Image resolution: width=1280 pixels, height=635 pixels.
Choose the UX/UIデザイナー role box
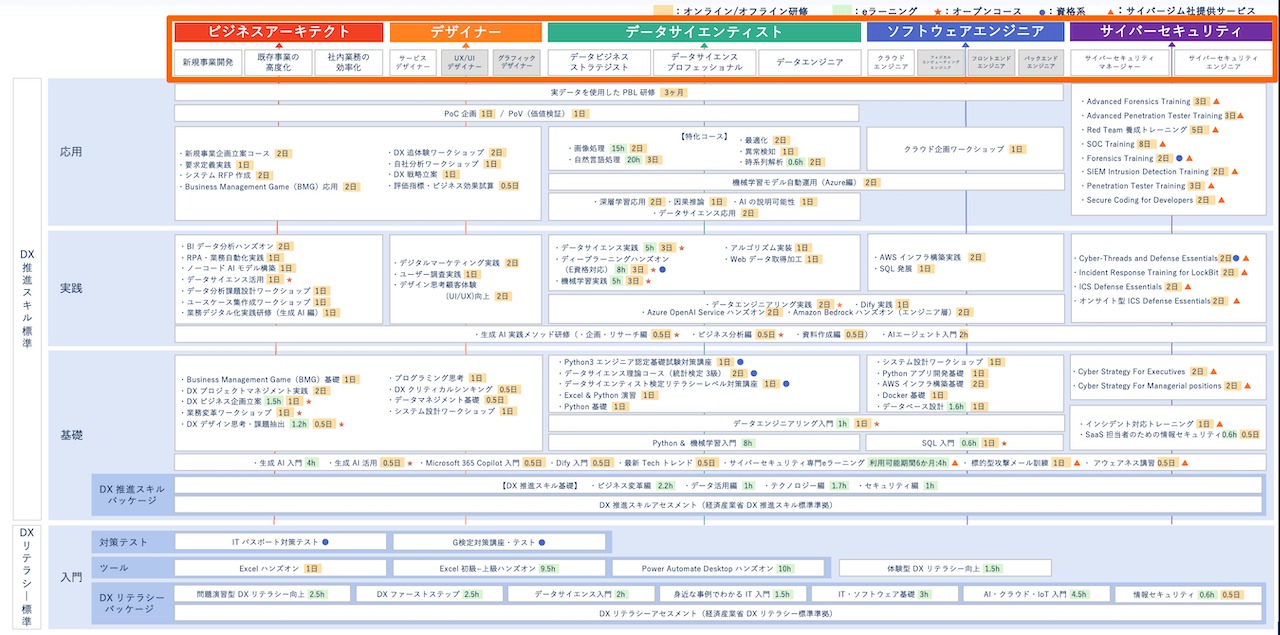[x=465, y=63]
